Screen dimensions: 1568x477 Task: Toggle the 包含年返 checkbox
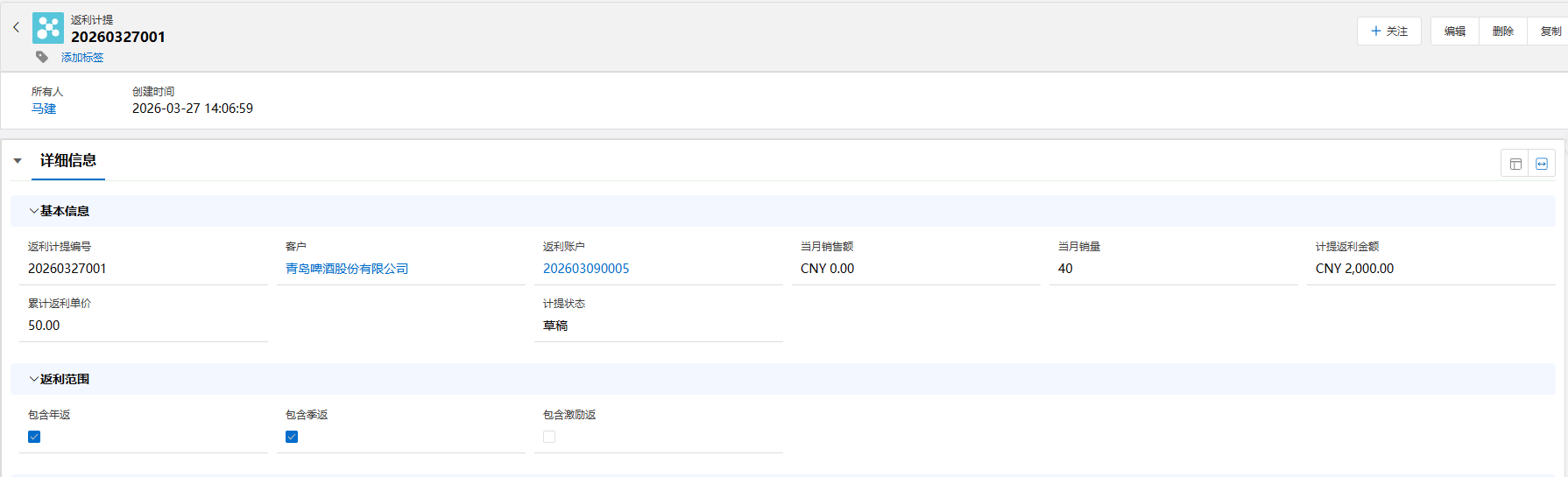34,437
